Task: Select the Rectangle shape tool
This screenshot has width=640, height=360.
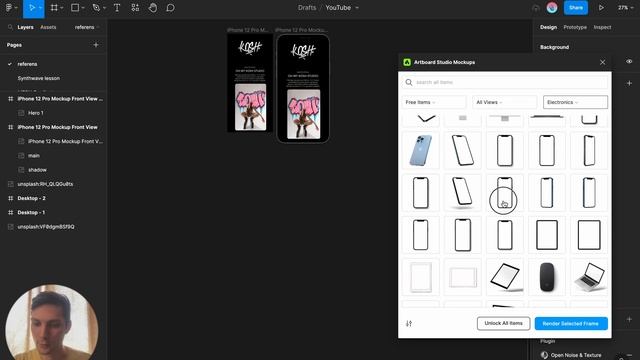Action: [x=75, y=8]
